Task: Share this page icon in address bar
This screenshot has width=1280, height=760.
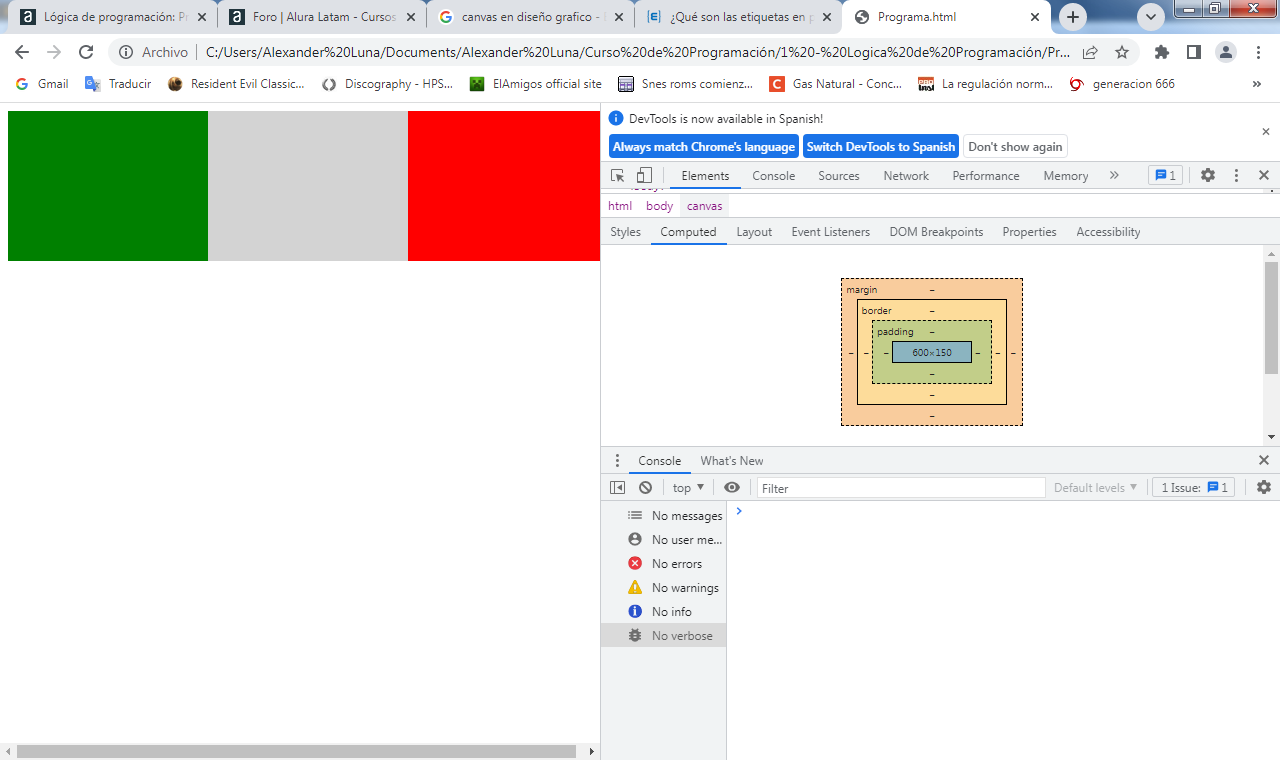Action: point(1090,52)
